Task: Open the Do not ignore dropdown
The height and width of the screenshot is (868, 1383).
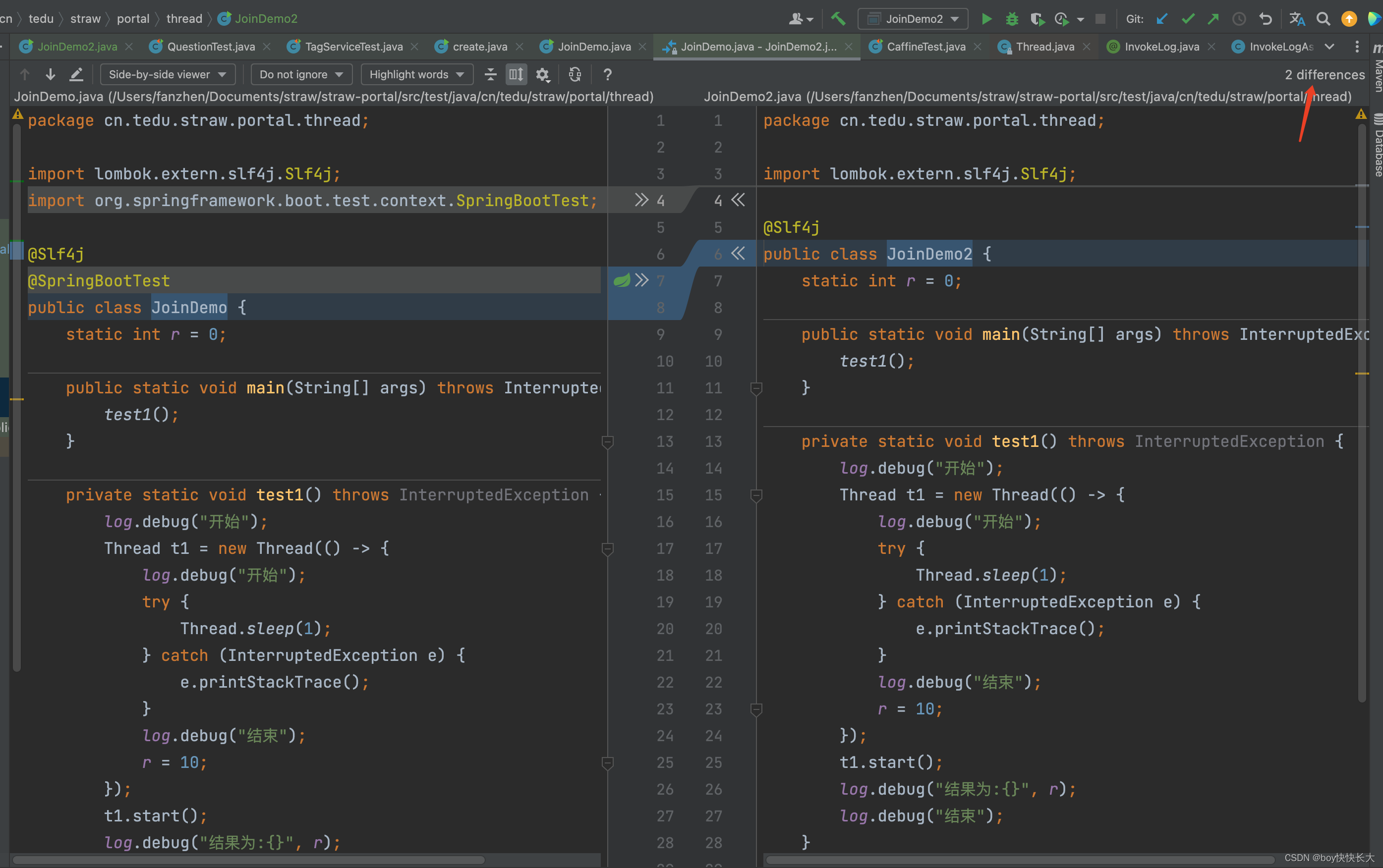Action: click(301, 74)
